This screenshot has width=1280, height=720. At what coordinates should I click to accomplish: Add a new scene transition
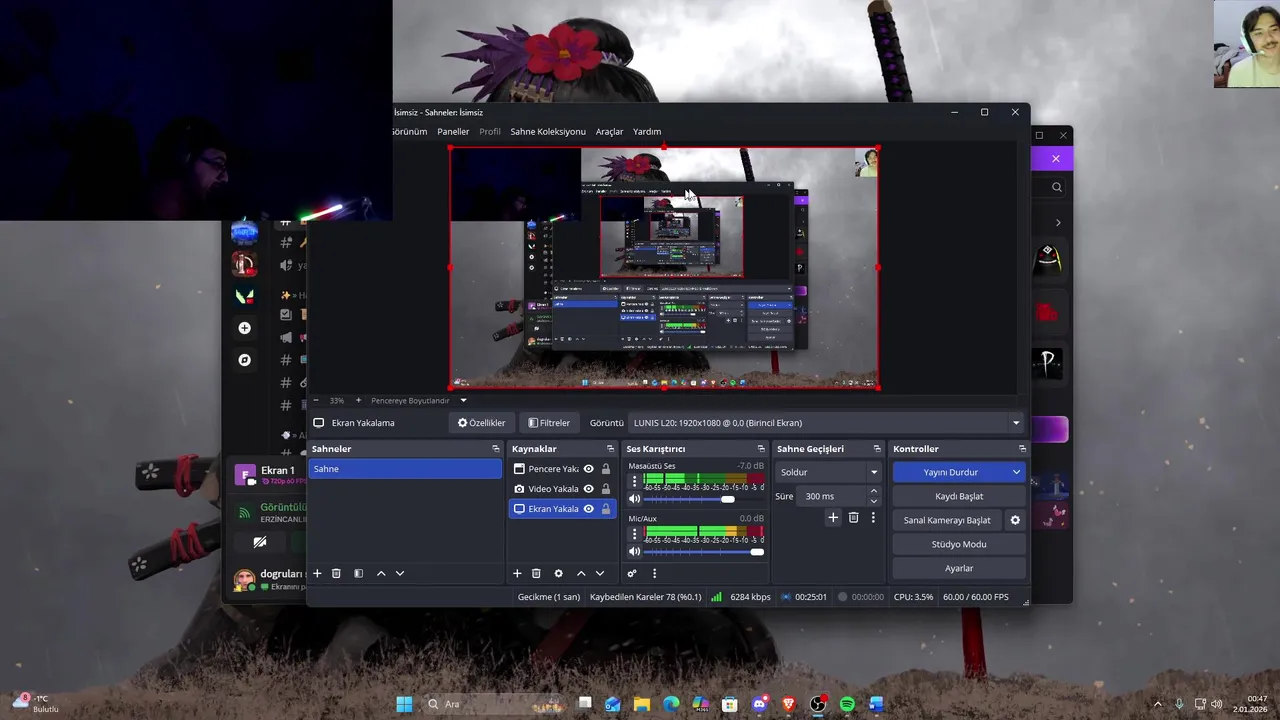[x=833, y=517]
